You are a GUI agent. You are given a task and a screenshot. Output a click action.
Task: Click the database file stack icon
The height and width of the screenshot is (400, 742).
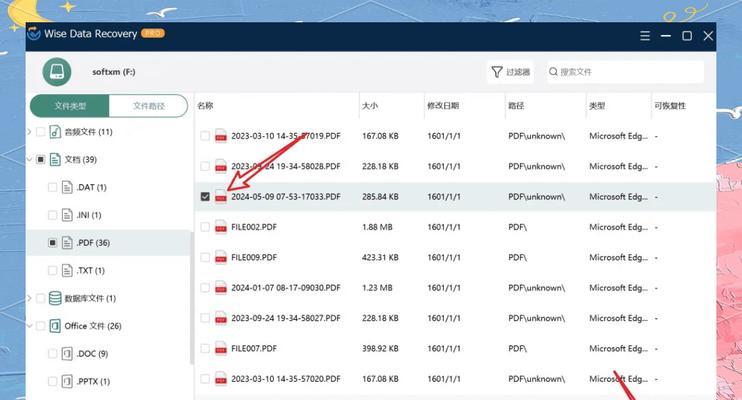(x=55, y=298)
